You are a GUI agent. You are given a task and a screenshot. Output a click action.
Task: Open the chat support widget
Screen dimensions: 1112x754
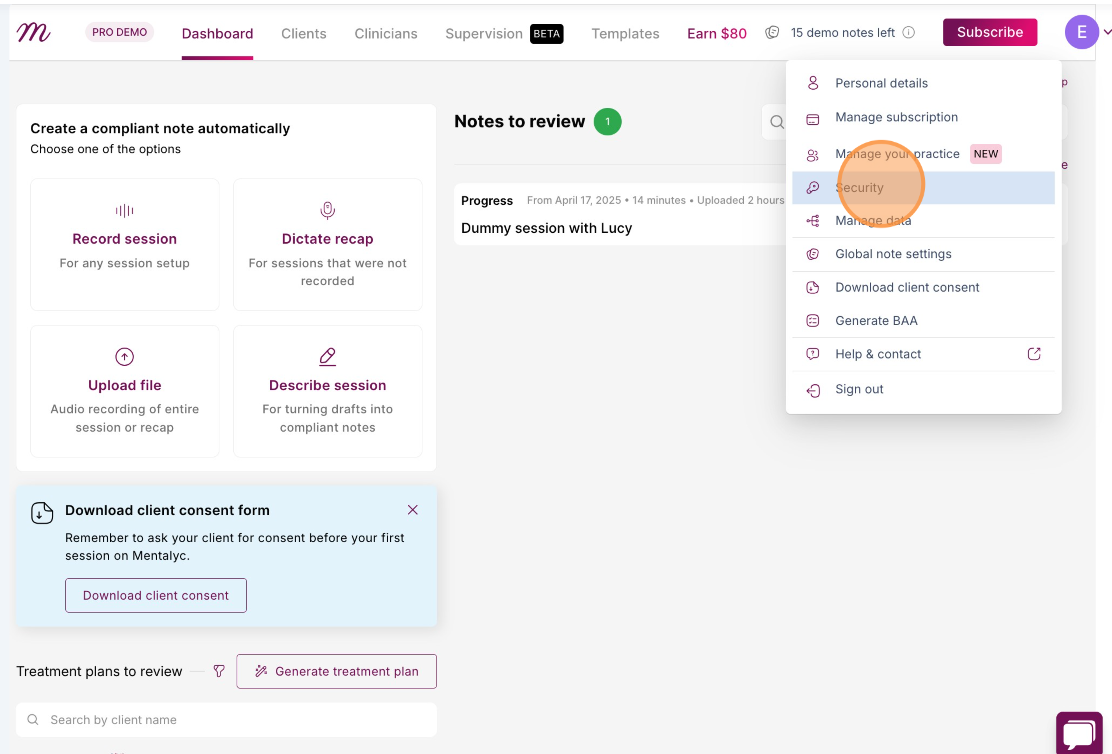click(x=1079, y=733)
